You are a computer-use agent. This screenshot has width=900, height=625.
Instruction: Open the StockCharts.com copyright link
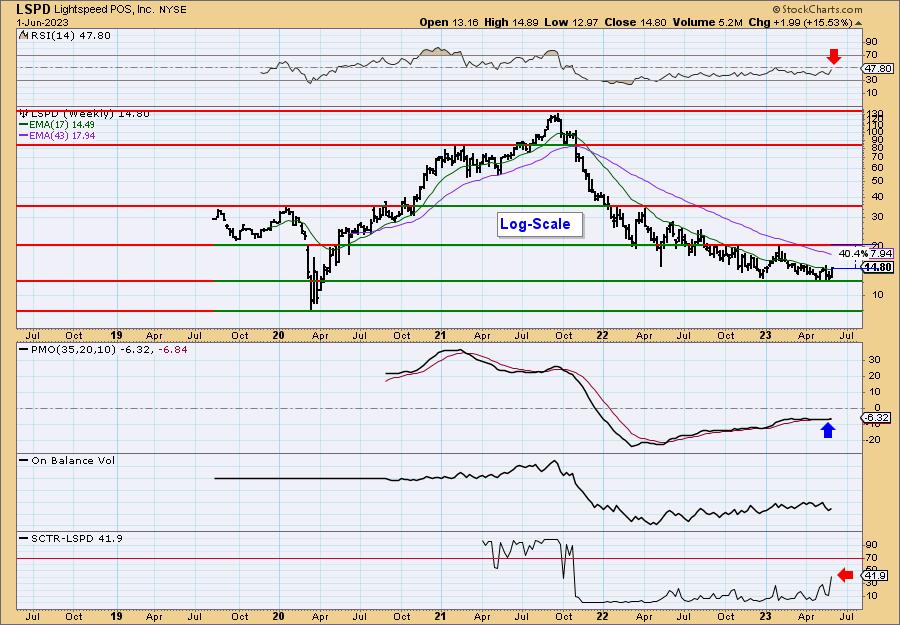(x=817, y=9)
